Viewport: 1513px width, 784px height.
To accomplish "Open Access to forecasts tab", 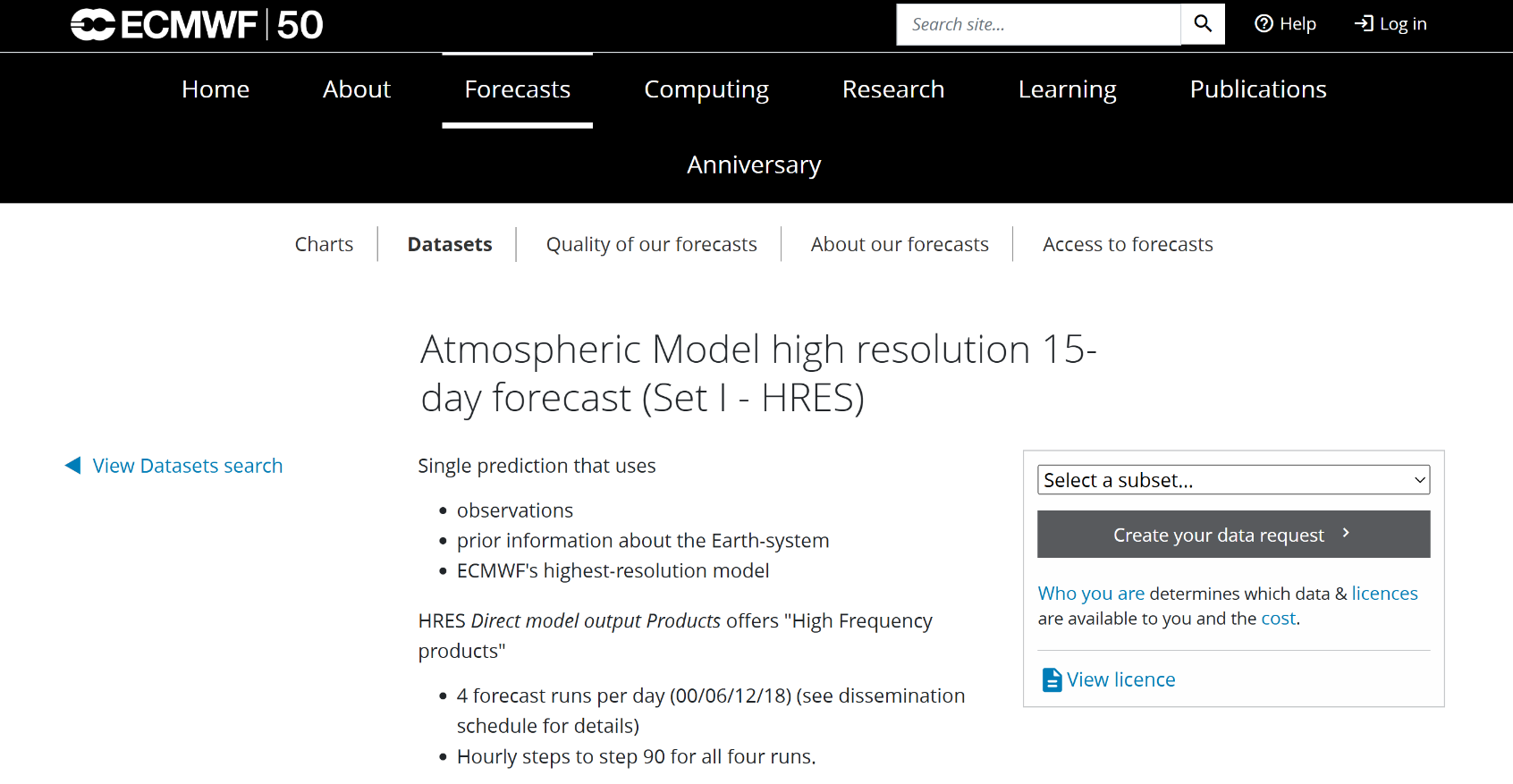I will tap(1128, 245).
